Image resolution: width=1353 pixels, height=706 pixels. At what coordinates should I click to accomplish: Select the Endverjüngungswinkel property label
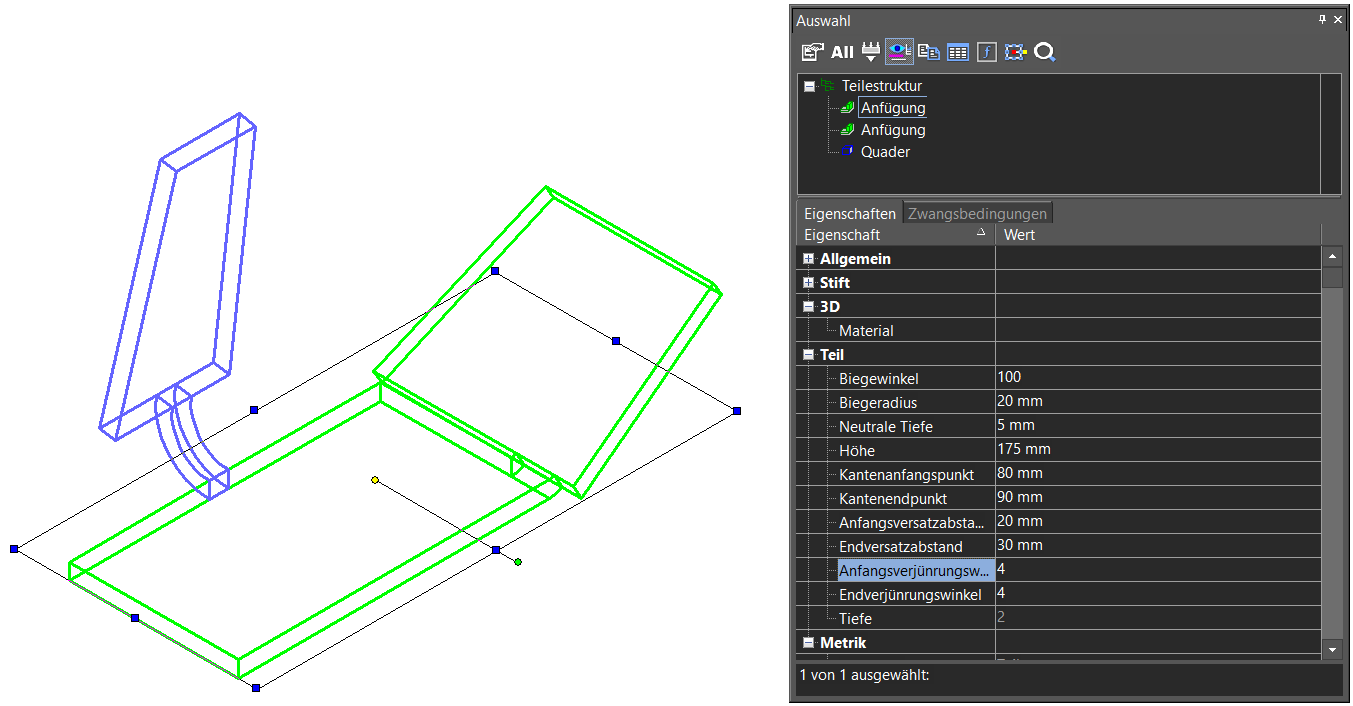click(x=910, y=595)
